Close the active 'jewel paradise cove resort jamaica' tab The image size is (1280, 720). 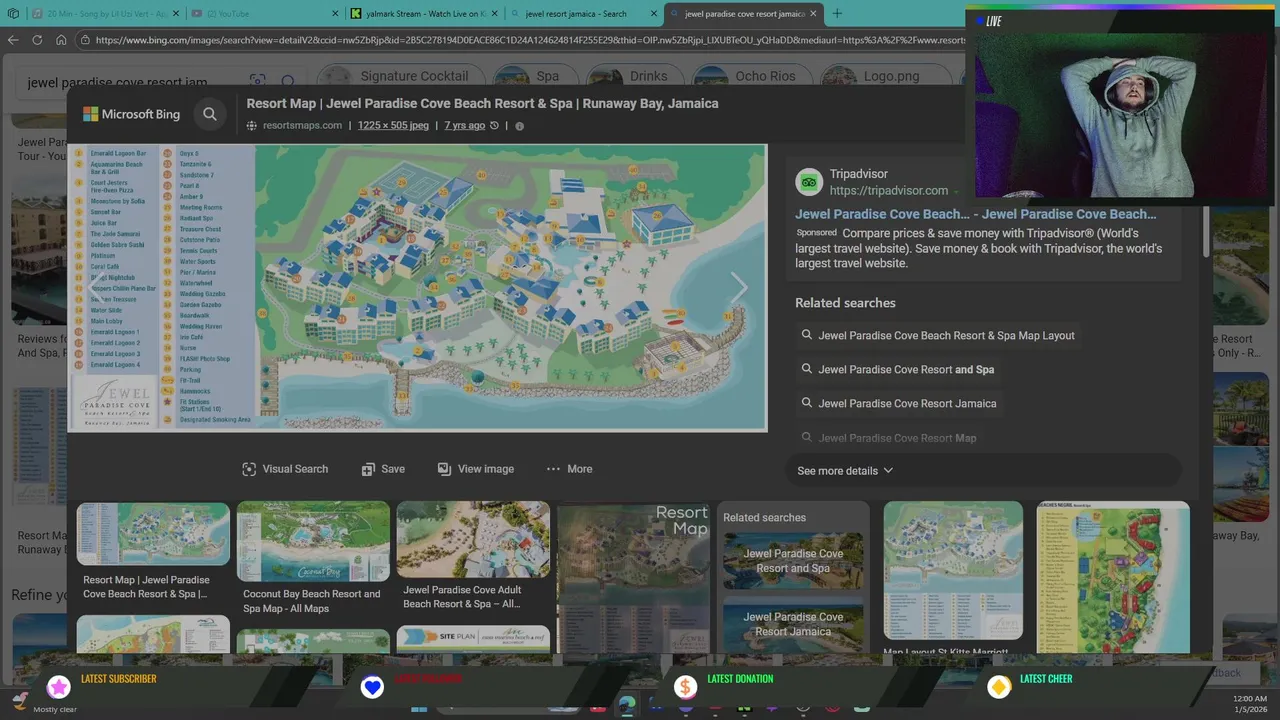813,14
